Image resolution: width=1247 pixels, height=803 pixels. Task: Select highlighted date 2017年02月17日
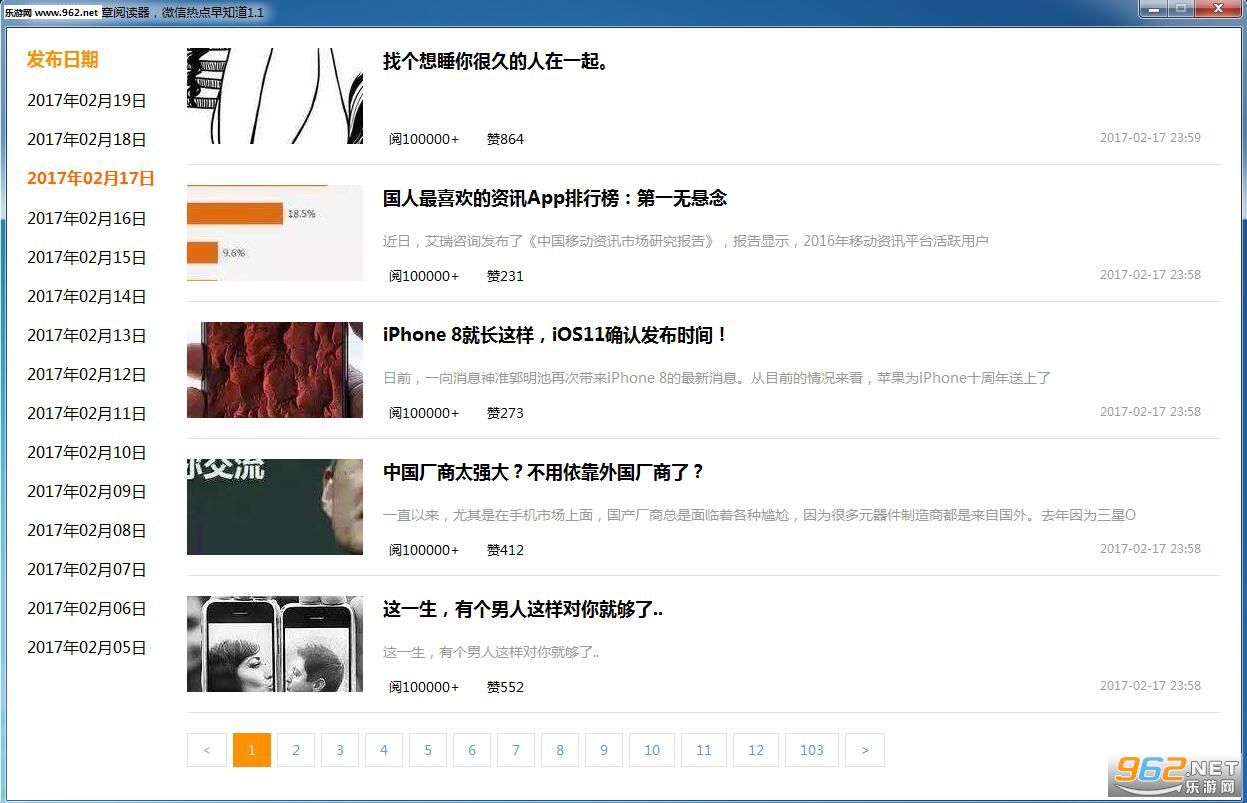(x=91, y=178)
